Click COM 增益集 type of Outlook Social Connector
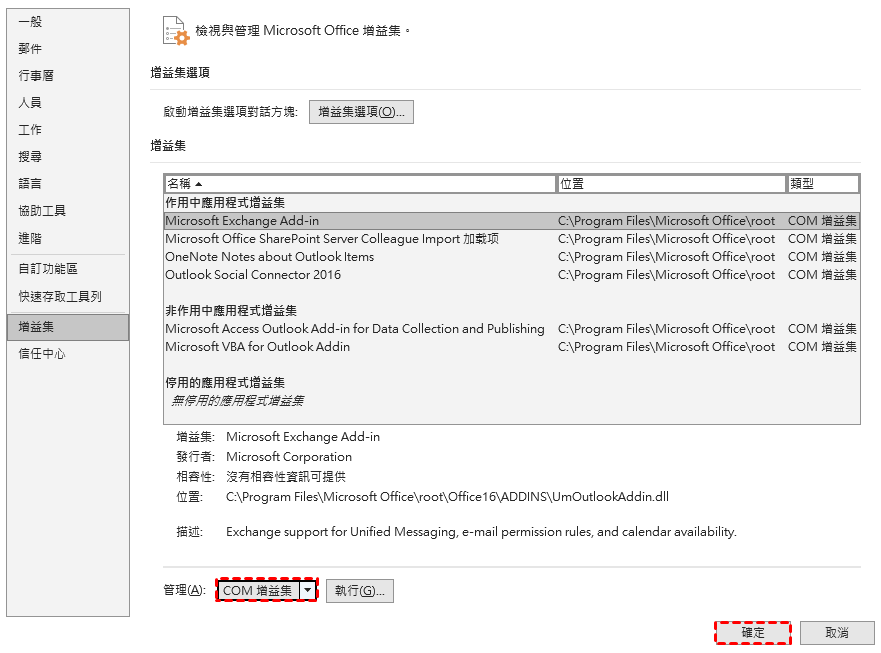This screenshot has width=881, height=653. [823, 275]
